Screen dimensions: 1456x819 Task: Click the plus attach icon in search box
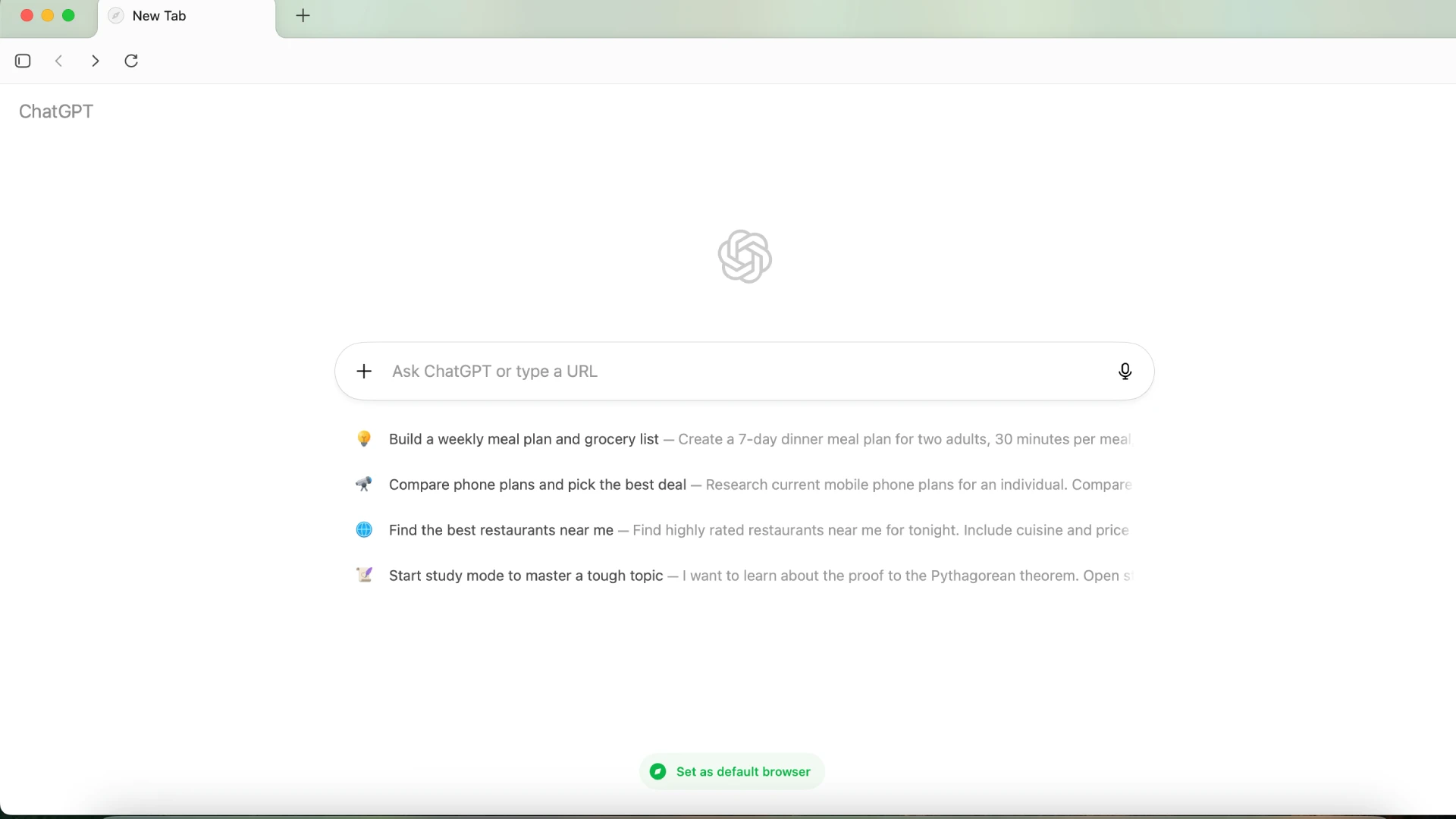pyautogui.click(x=364, y=371)
